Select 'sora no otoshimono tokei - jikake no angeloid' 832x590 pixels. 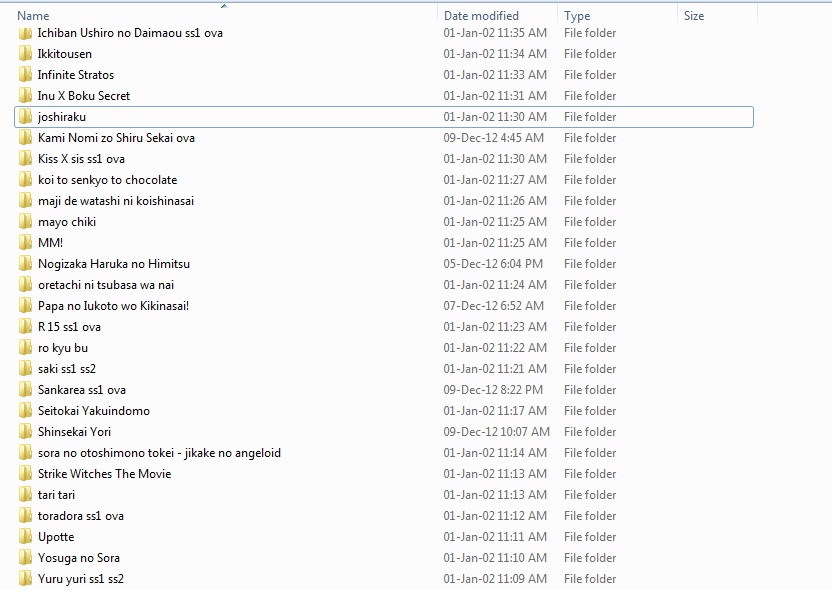[159, 453]
